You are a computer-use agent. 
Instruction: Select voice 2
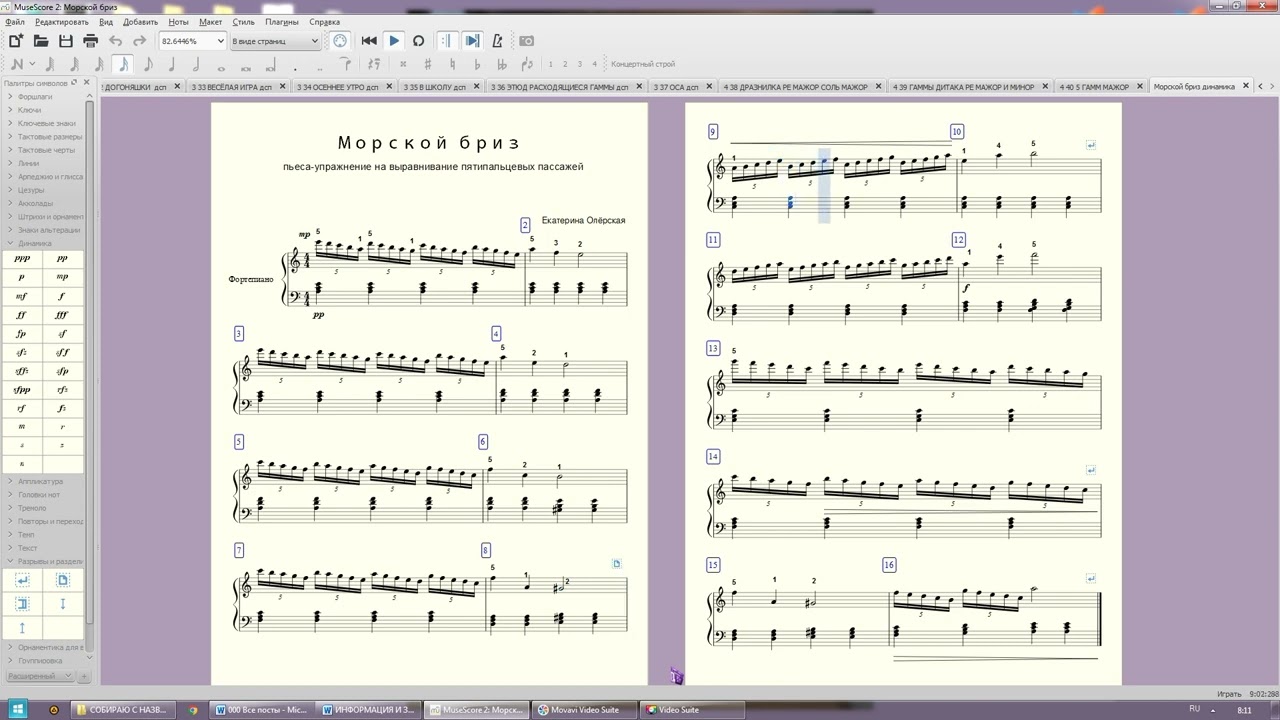coord(565,64)
